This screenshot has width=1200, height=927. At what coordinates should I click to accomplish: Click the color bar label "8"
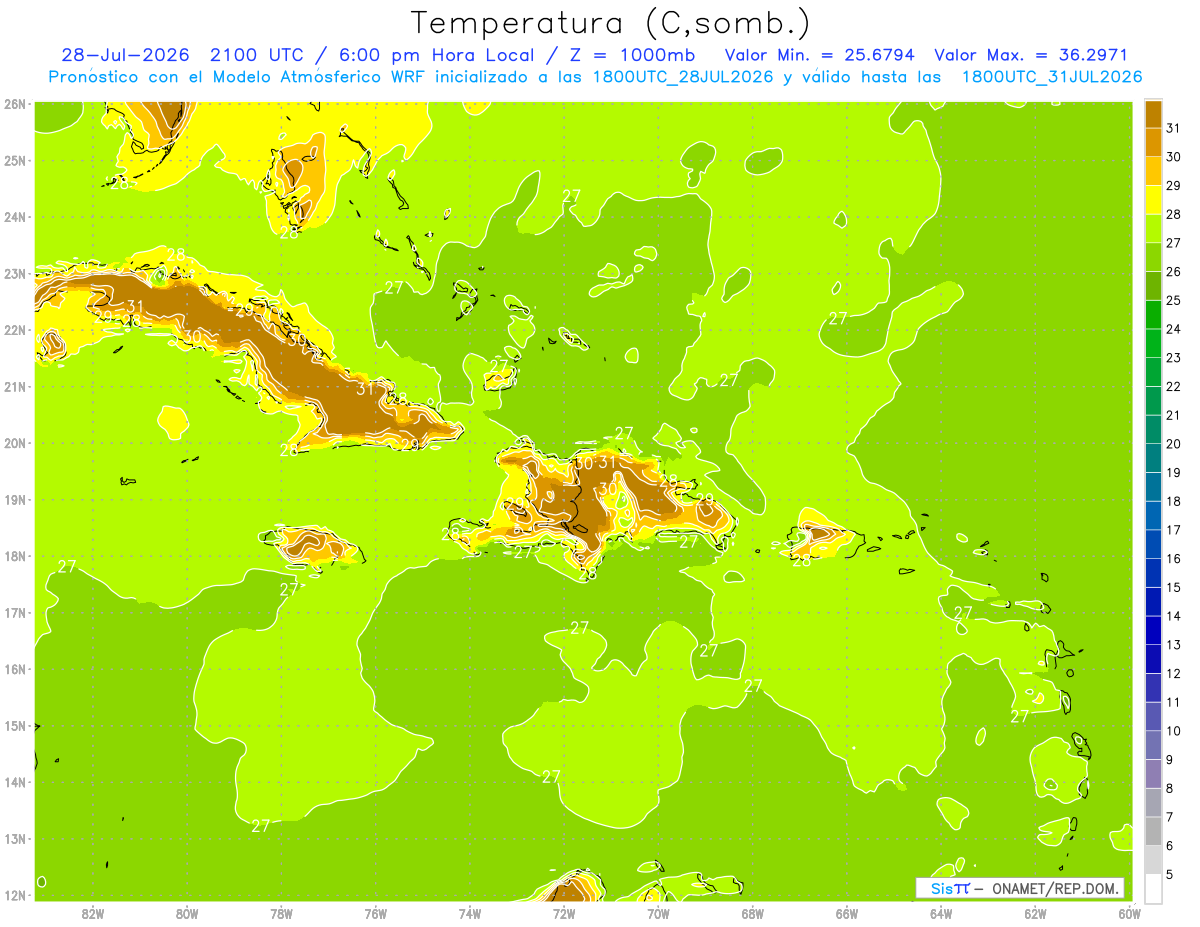[x=1170, y=788]
